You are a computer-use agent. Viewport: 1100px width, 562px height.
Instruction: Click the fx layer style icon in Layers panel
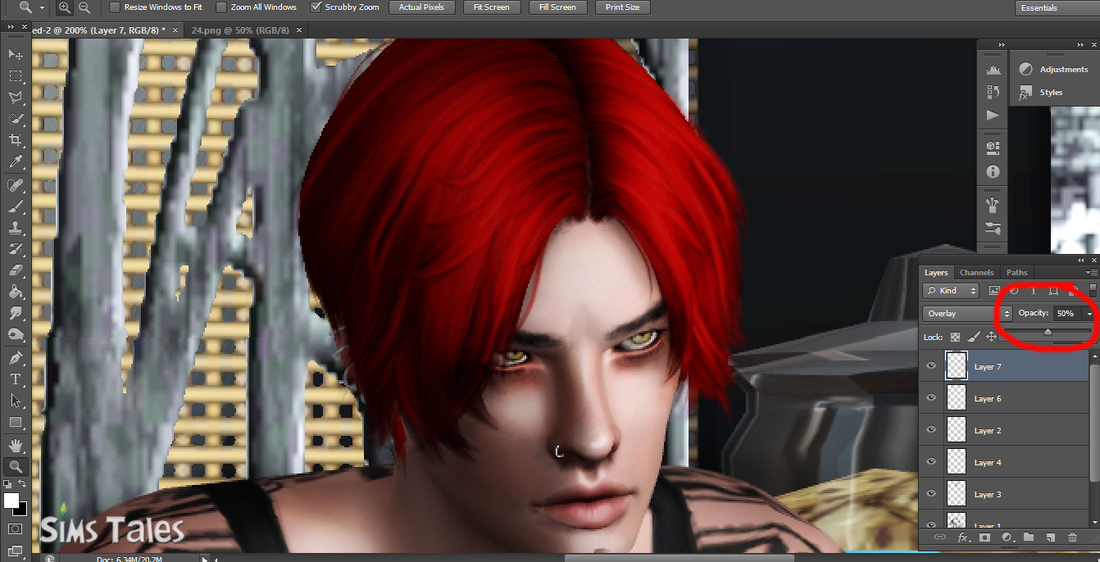tap(963, 537)
